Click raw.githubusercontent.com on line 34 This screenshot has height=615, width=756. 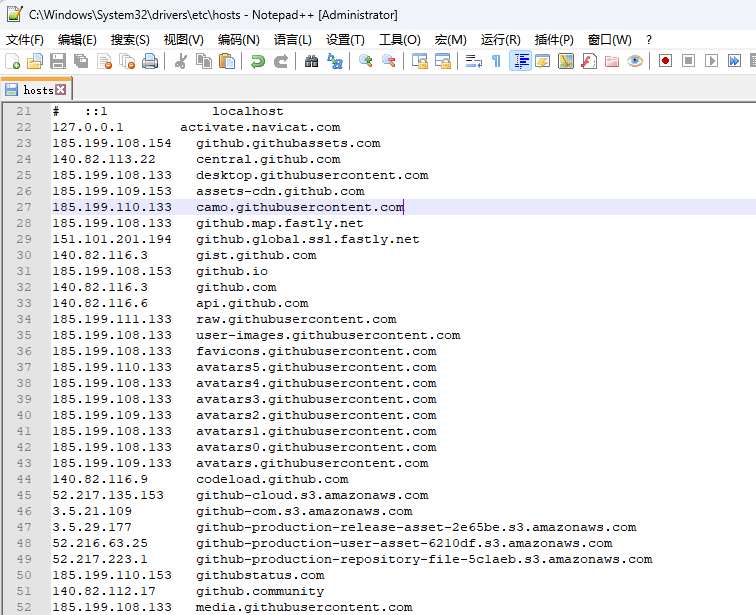(296, 319)
